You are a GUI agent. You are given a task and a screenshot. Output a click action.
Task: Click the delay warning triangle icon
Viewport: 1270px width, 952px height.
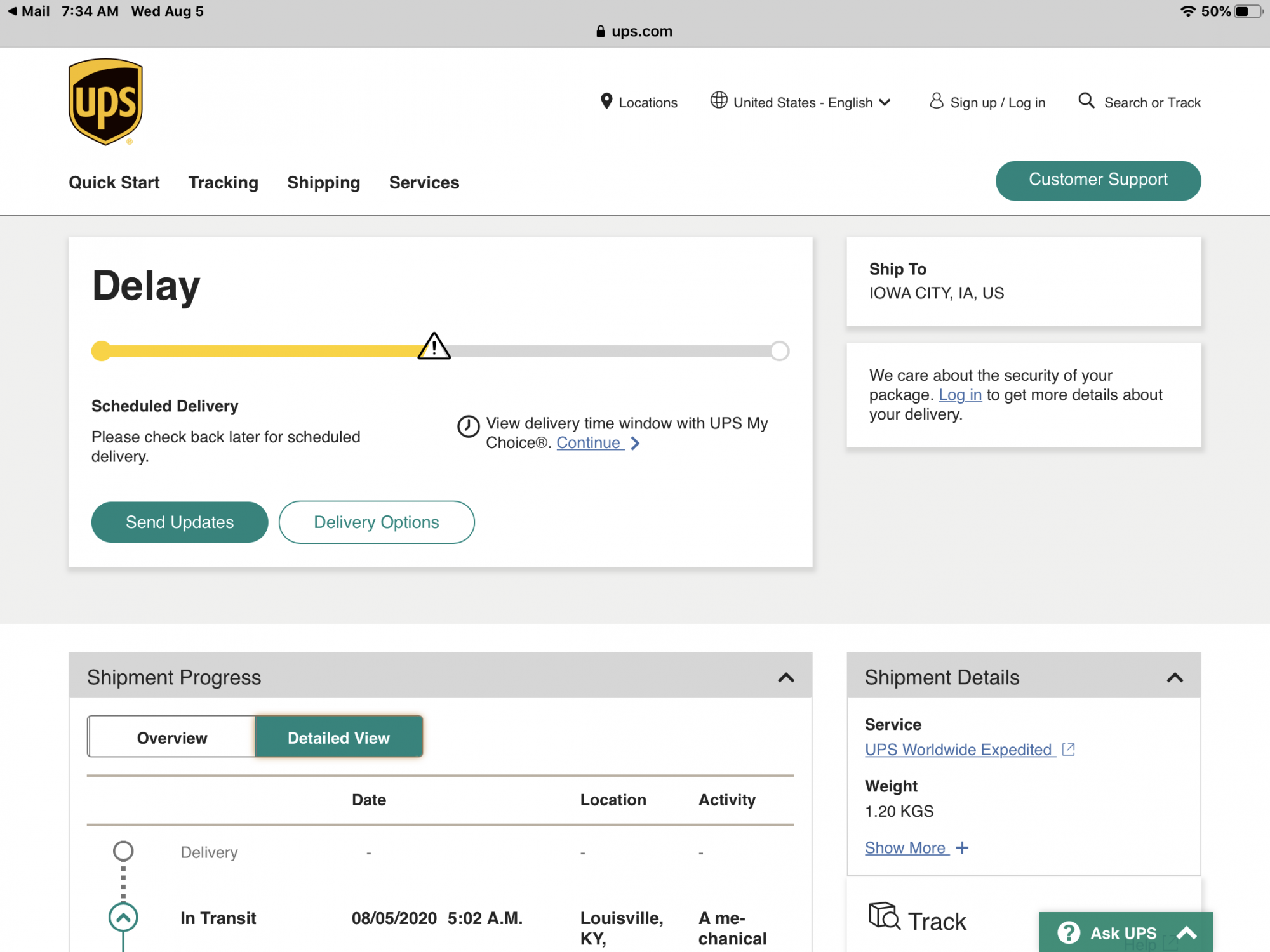pyautogui.click(x=434, y=347)
